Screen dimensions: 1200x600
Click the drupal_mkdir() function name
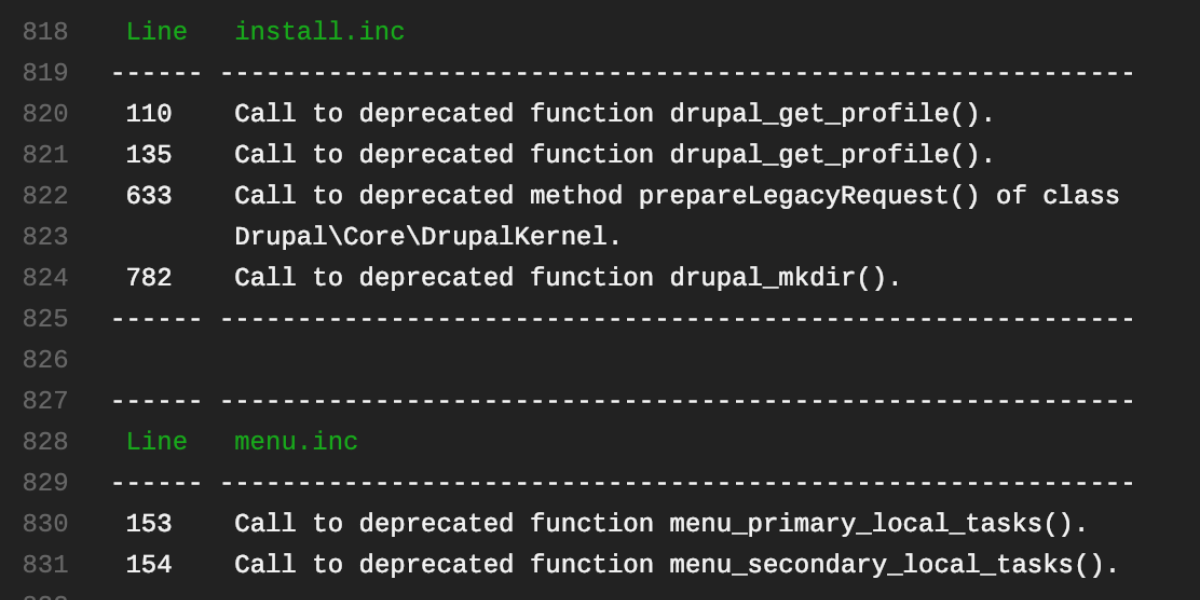coord(785,278)
